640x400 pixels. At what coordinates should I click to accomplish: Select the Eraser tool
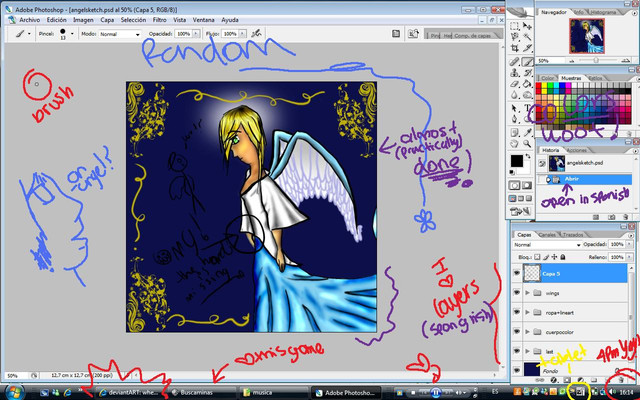tap(514, 84)
